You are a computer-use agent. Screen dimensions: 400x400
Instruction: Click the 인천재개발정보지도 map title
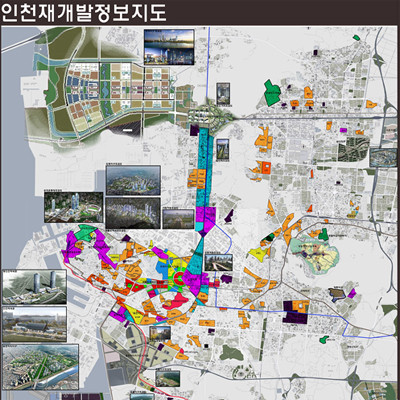83,12
